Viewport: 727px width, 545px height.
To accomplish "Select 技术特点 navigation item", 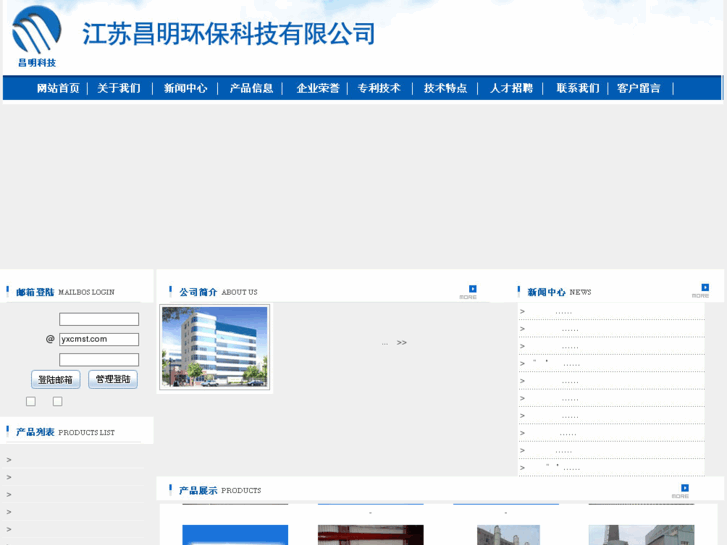I will [x=445, y=88].
